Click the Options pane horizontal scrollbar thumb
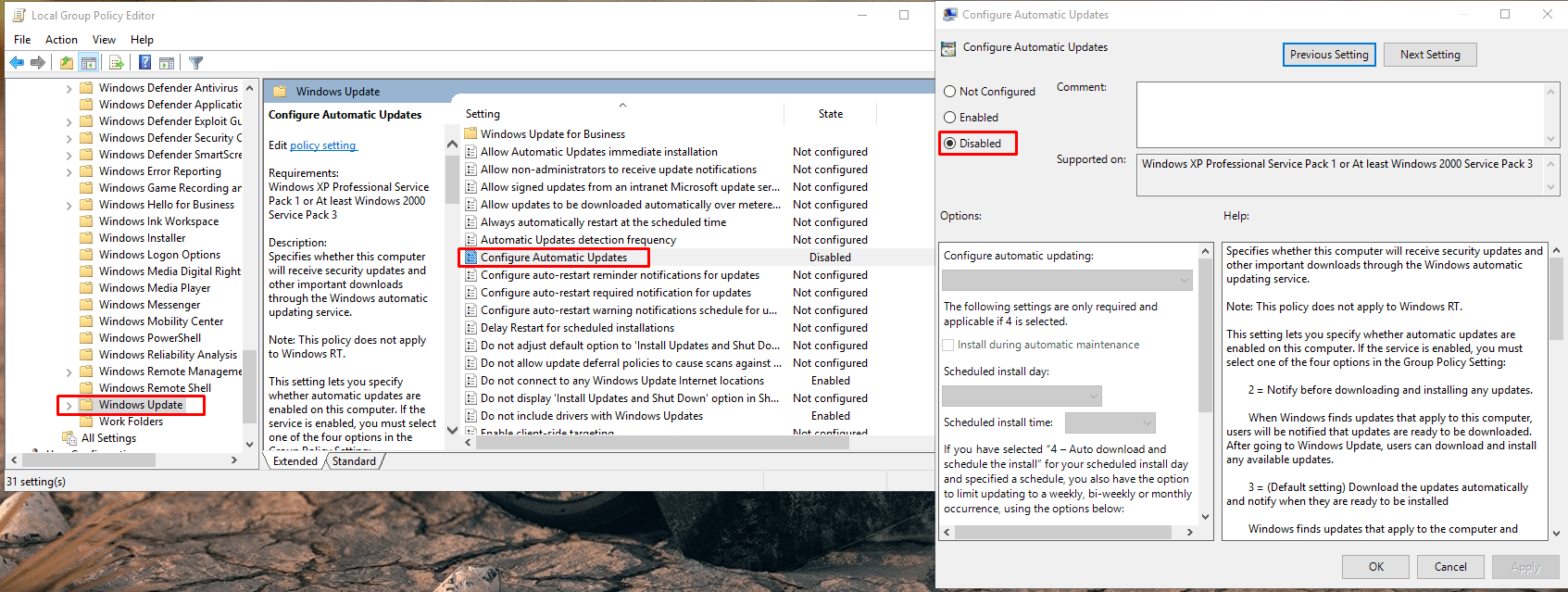Screen dimensions: 1568x592 (1061, 532)
